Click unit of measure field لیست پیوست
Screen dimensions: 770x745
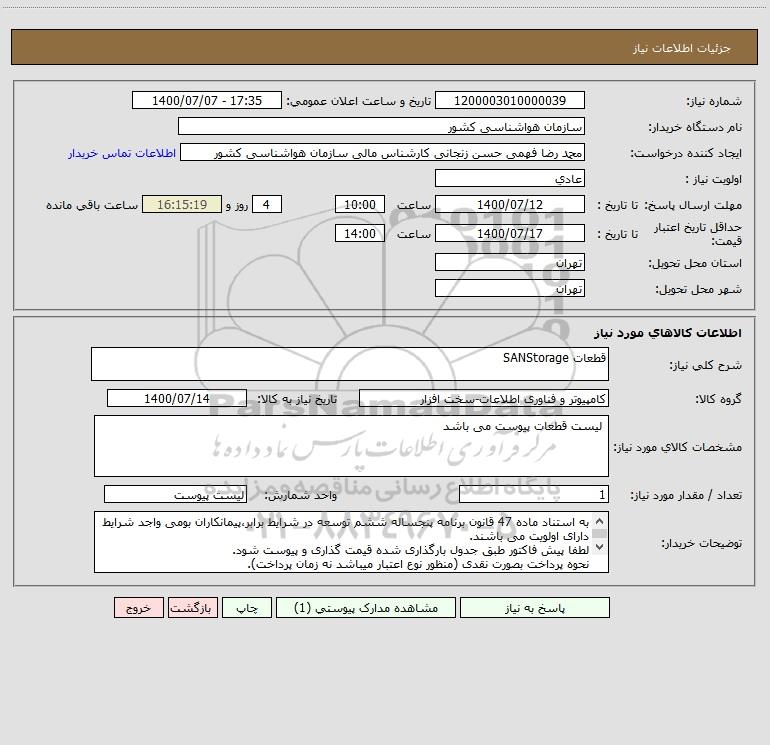pyautogui.click(x=175, y=495)
